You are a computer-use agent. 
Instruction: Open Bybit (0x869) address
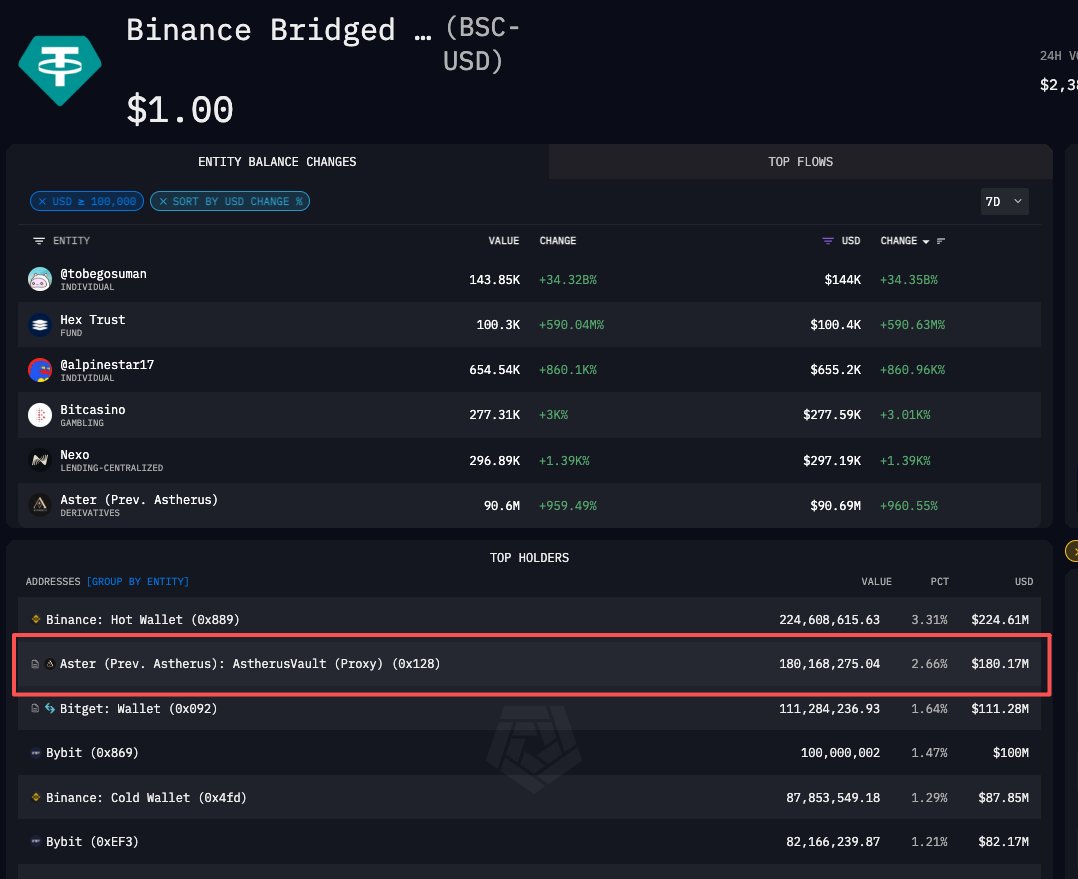(92, 753)
